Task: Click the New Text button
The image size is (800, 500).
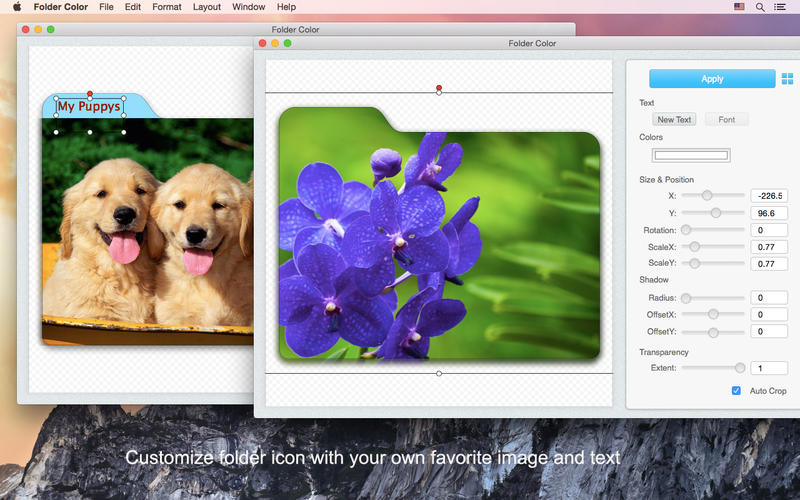Action: pyautogui.click(x=674, y=119)
